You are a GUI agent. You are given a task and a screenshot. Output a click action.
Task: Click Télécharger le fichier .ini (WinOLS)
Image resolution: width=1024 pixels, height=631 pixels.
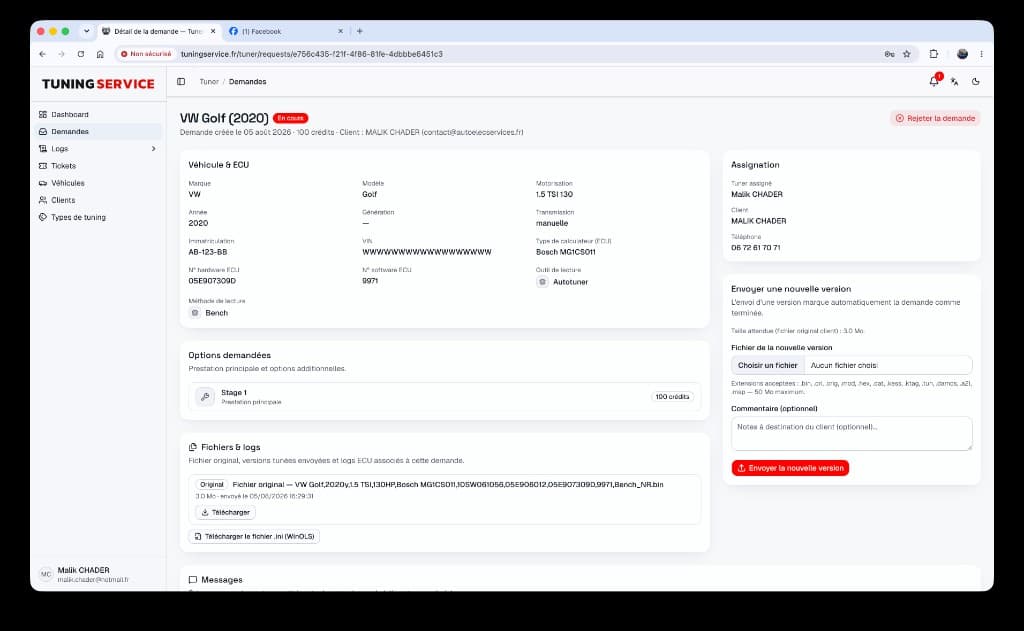point(254,536)
